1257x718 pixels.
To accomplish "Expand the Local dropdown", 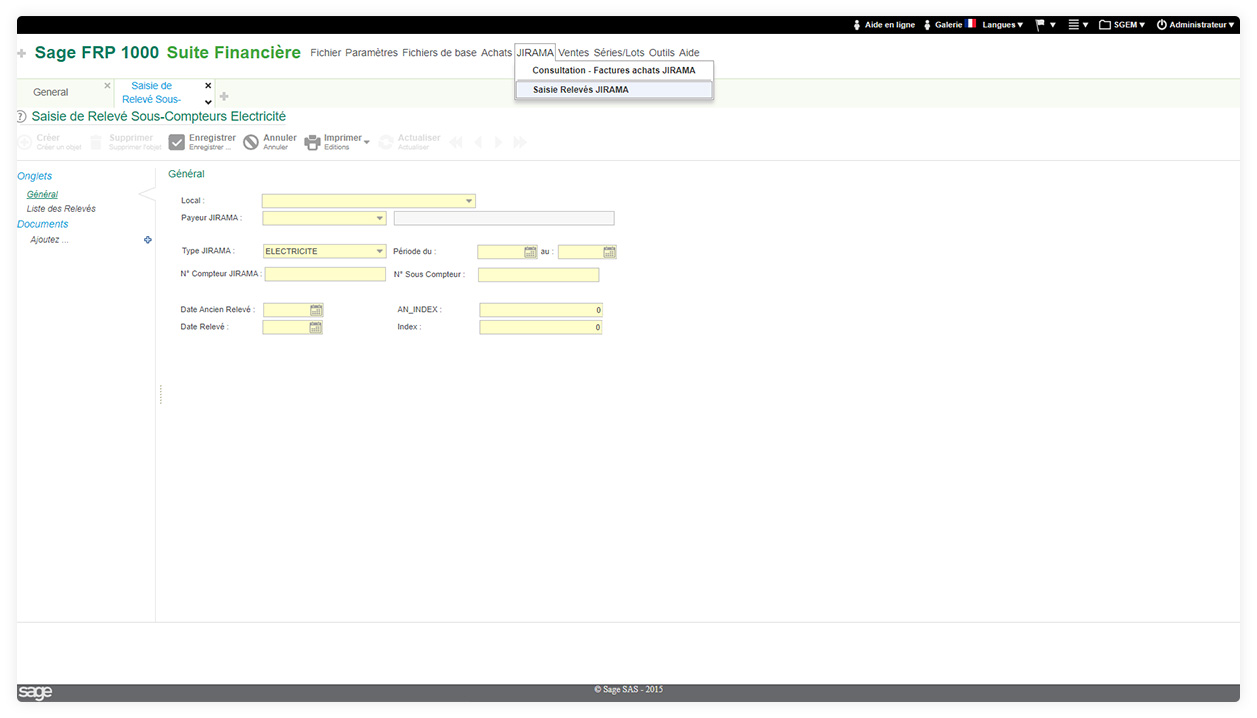I will click(x=469, y=201).
